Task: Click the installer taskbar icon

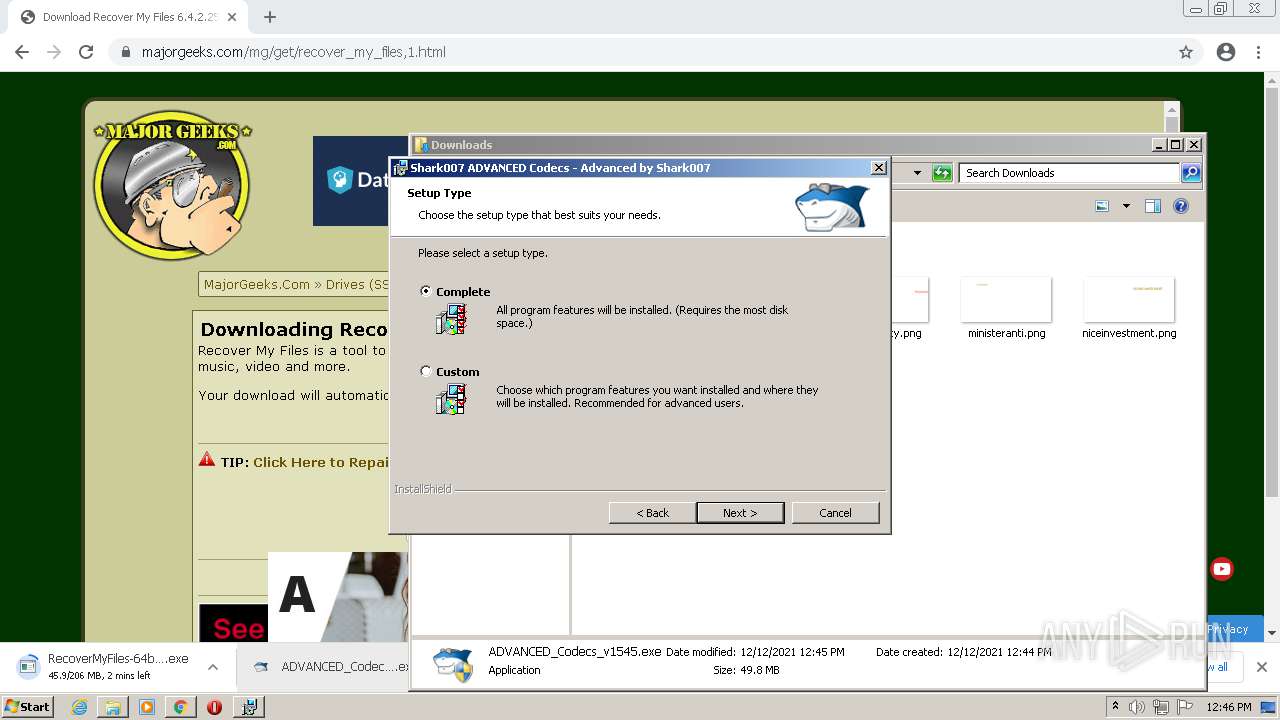Action: click(x=249, y=706)
